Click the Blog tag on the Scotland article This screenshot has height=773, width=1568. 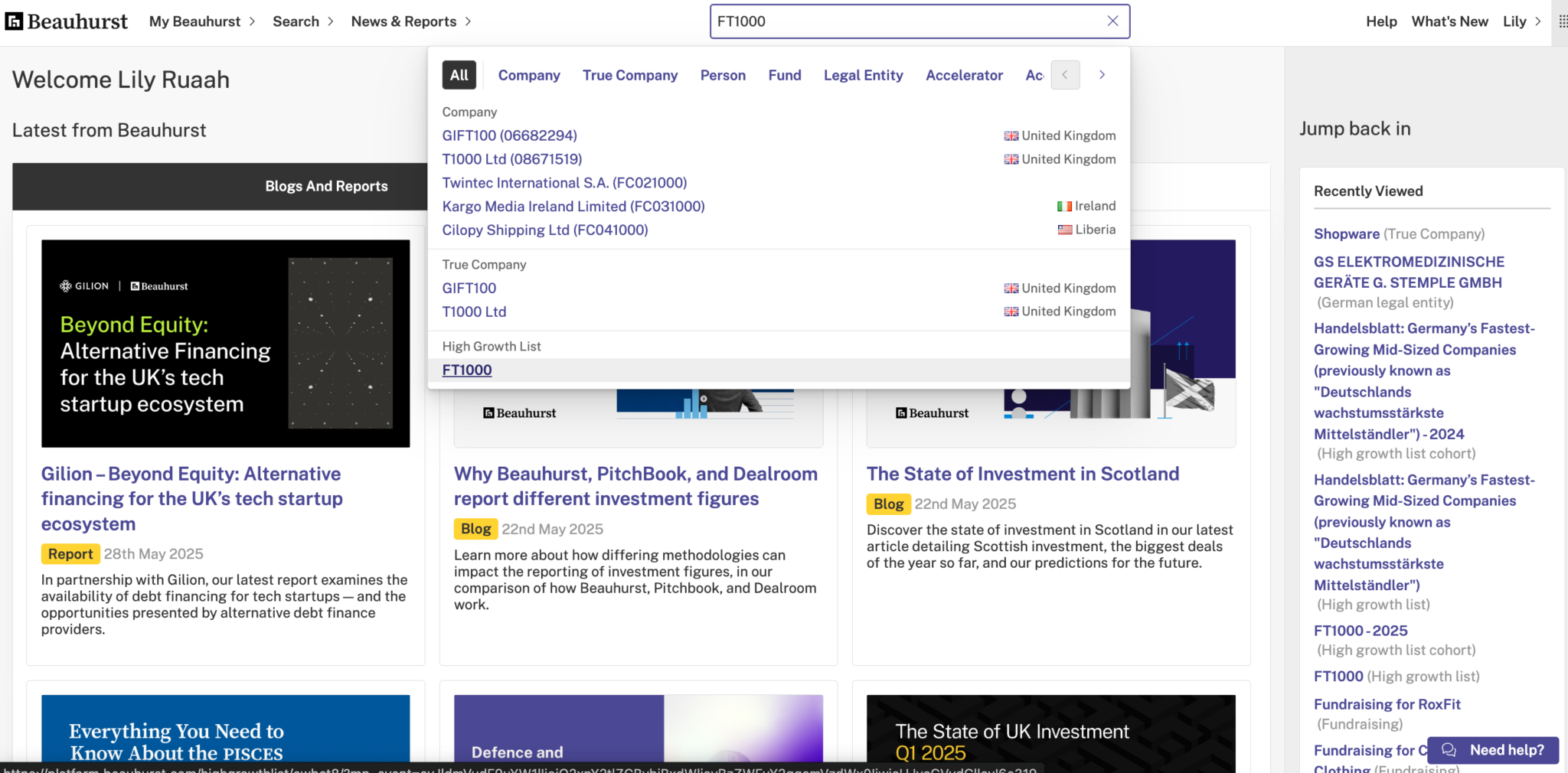tap(889, 504)
